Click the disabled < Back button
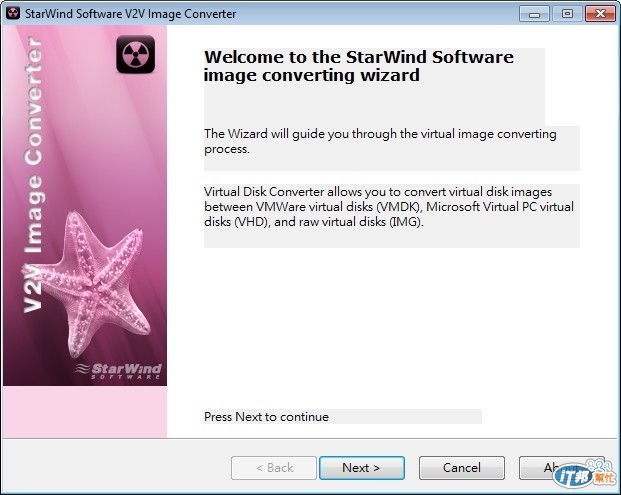 point(274,468)
